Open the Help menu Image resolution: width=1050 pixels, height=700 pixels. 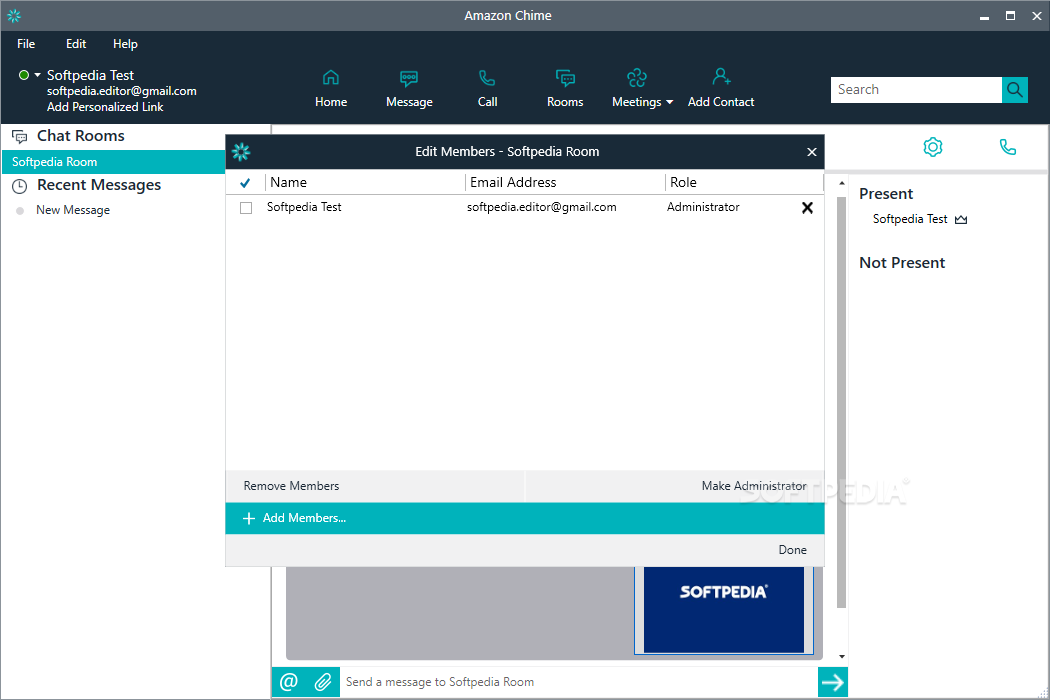125,44
